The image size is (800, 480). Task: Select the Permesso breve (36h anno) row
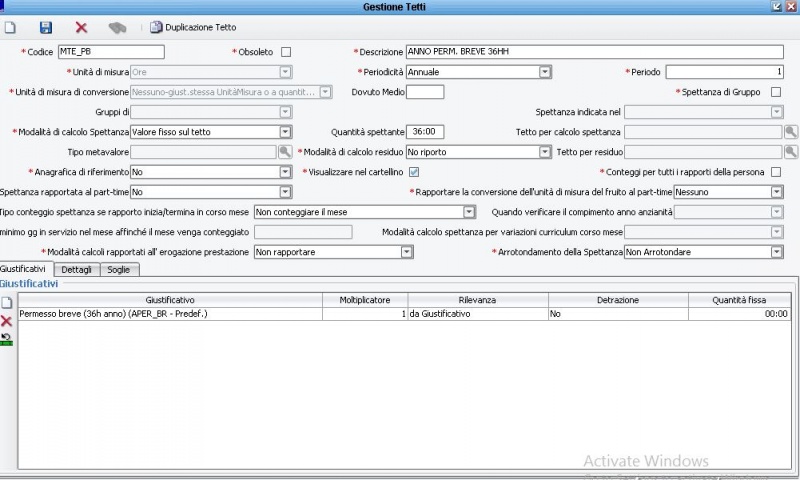point(404,314)
